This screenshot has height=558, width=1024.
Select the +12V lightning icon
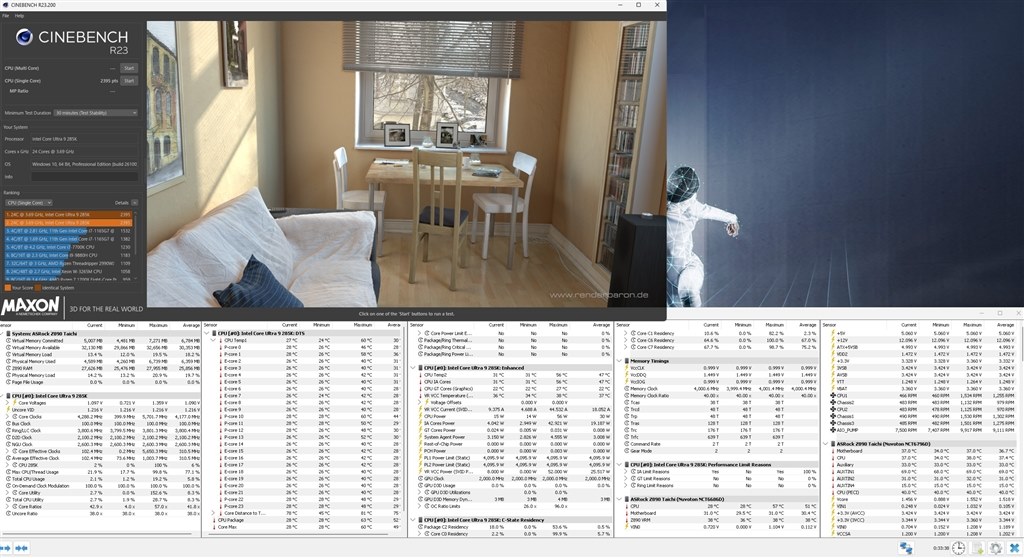[833, 340]
